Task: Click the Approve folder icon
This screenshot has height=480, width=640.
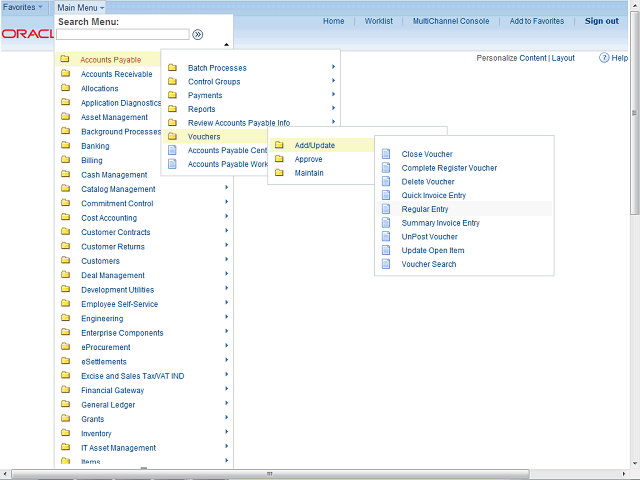Action: 279,159
